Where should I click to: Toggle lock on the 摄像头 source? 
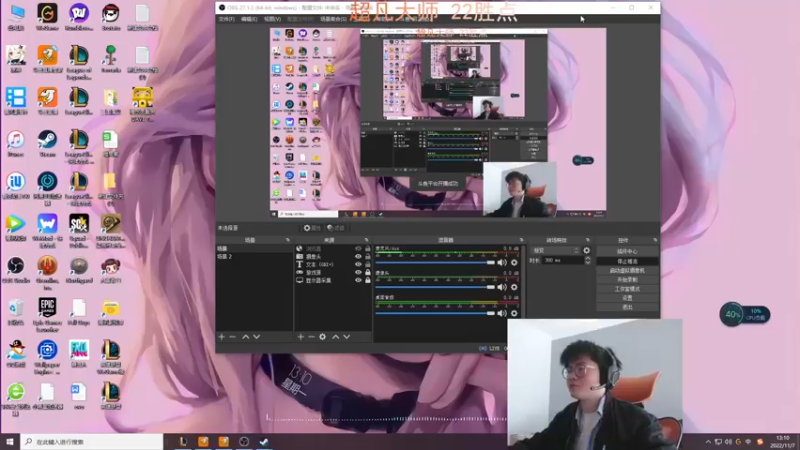pos(367,257)
